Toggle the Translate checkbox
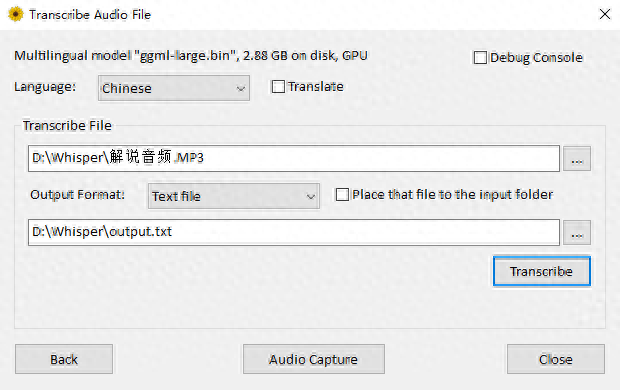Screen dimensions: 620x390 point(278,87)
